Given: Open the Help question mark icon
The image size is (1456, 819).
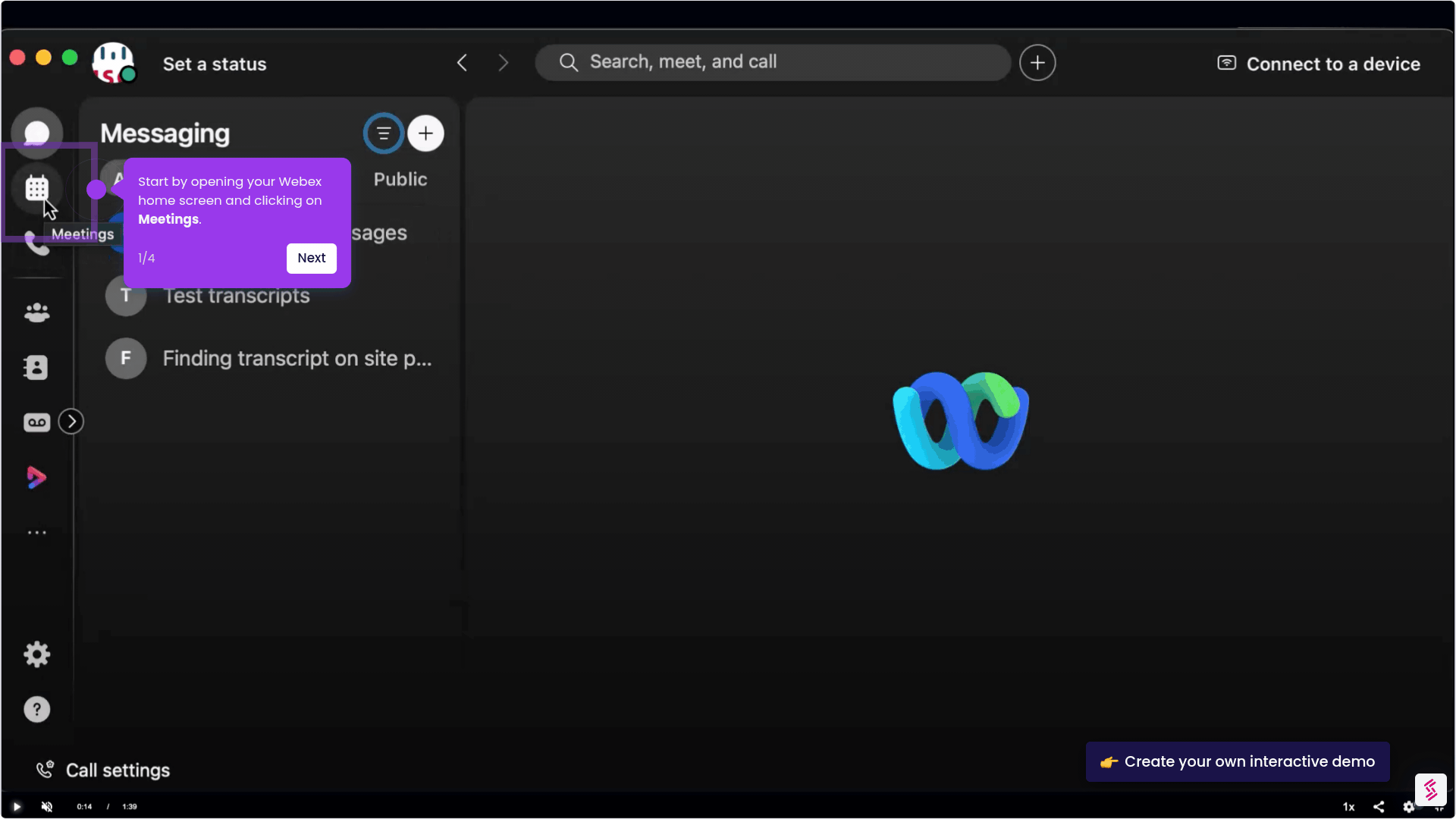Looking at the screenshot, I should pyautogui.click(x=36, y=710).
